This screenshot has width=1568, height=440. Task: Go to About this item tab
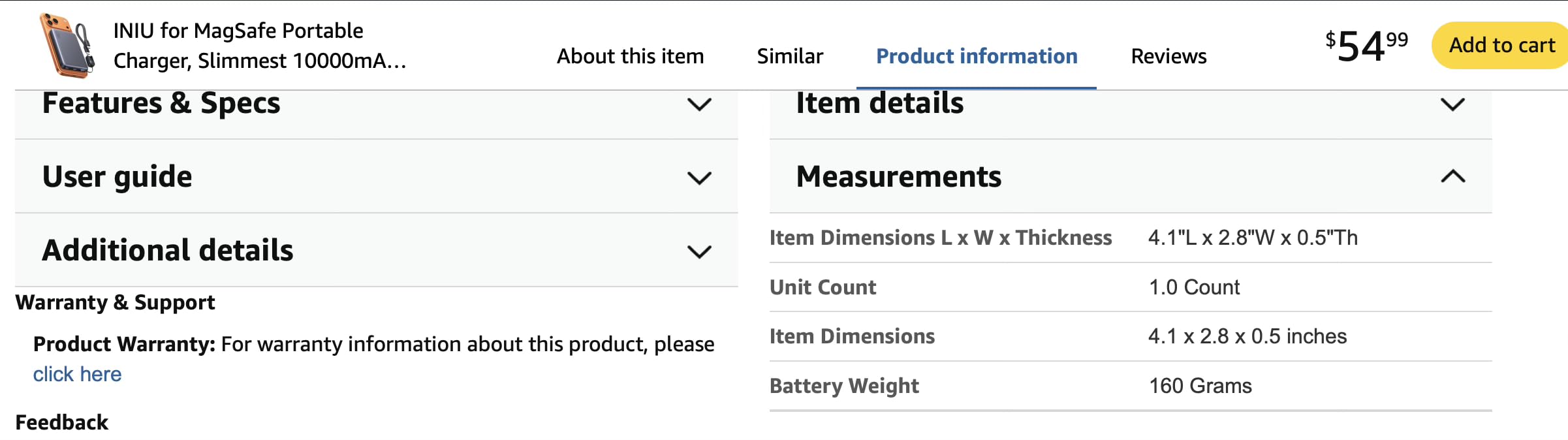(x=630, y=56)
